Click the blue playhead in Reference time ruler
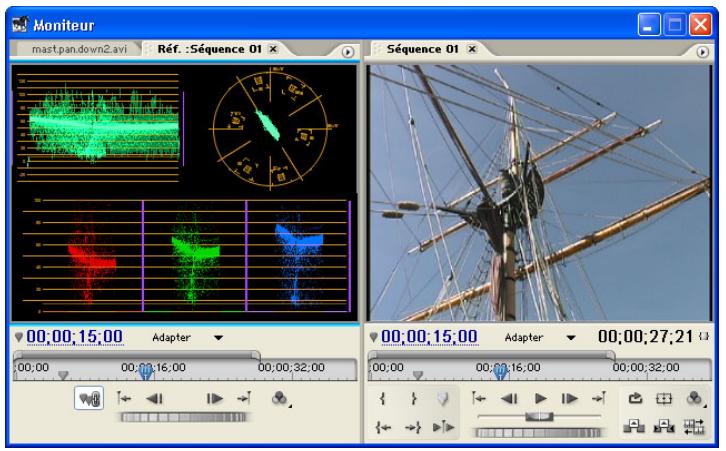This screenshot has height=451, width=726. 145,372
